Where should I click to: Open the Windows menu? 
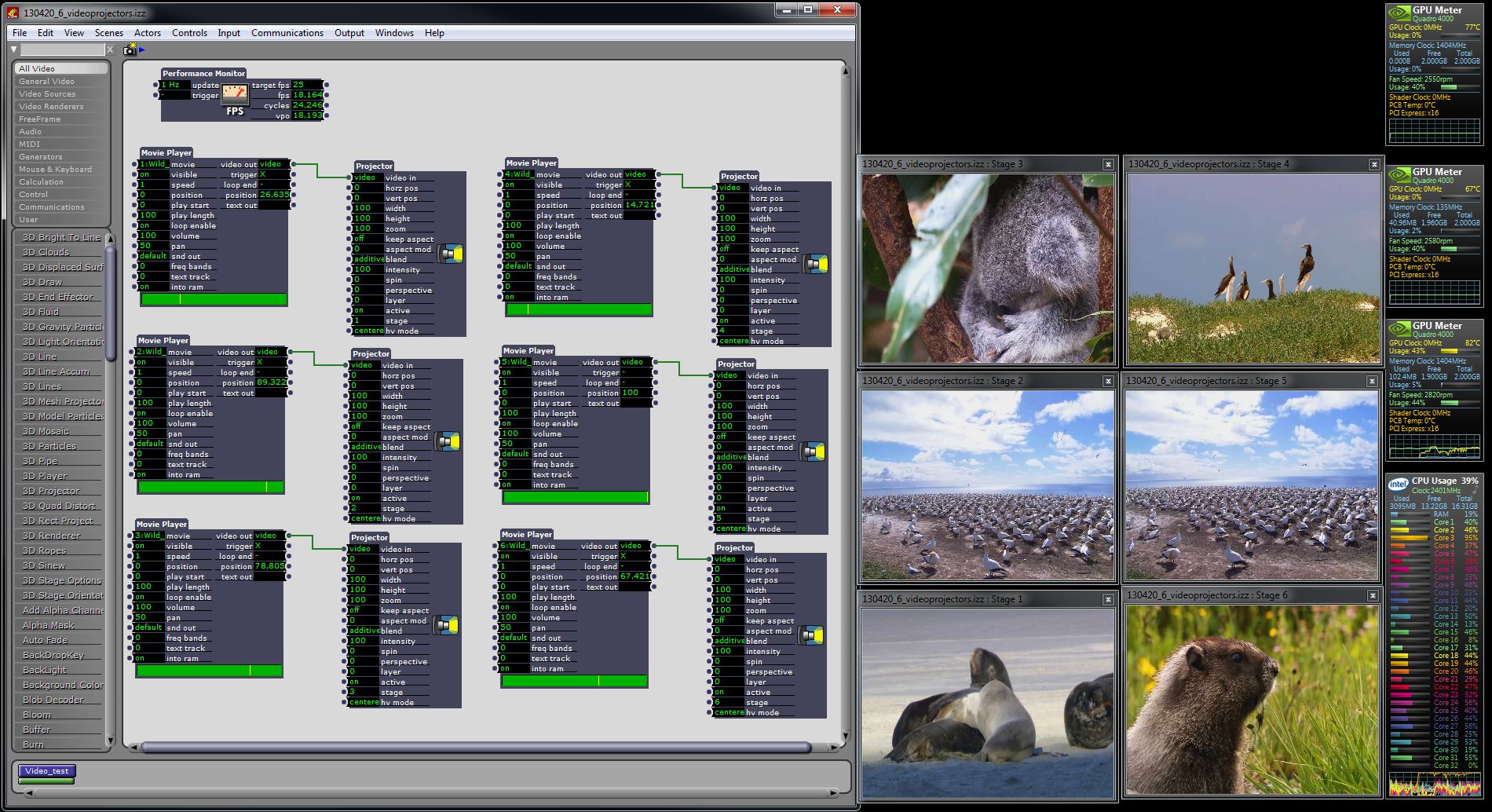[x=394, y=33]
